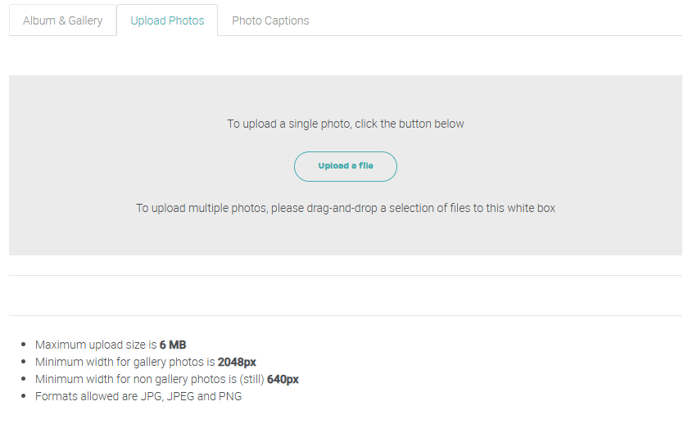Image resolution: width=688 pixels, height=433 pixels.
Task: Click the divider line below the upload box
Action: coord(345,275)
